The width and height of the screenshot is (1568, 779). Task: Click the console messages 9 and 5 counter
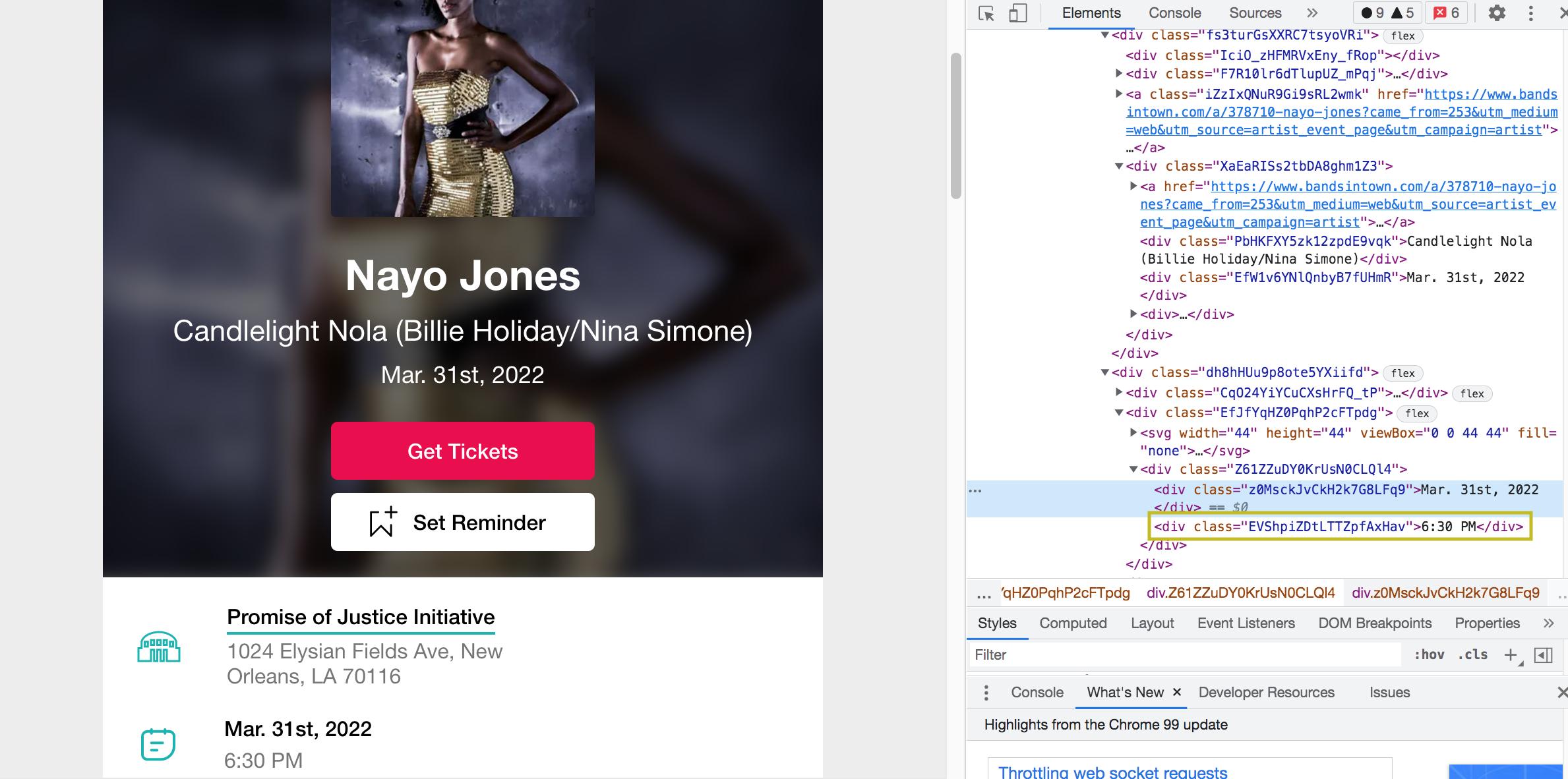pos(1387,13)
